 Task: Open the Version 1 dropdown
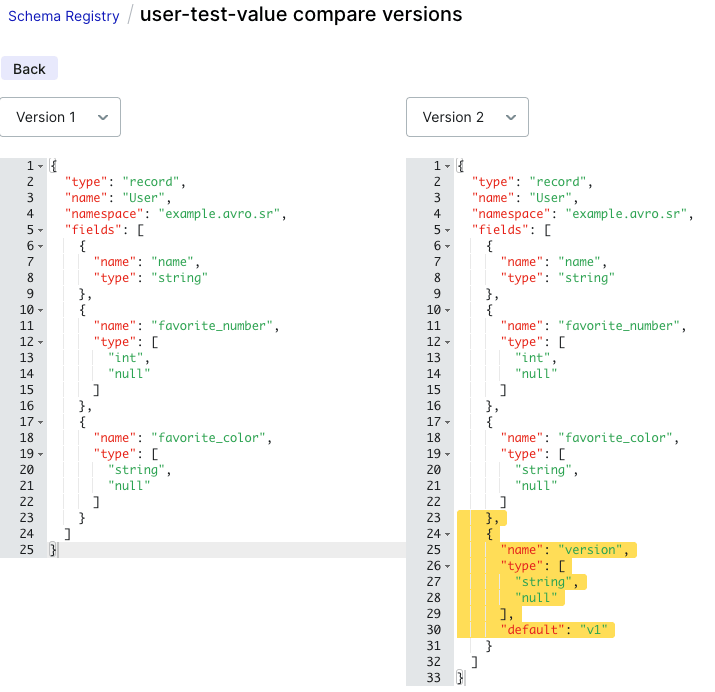coord(60,117)
